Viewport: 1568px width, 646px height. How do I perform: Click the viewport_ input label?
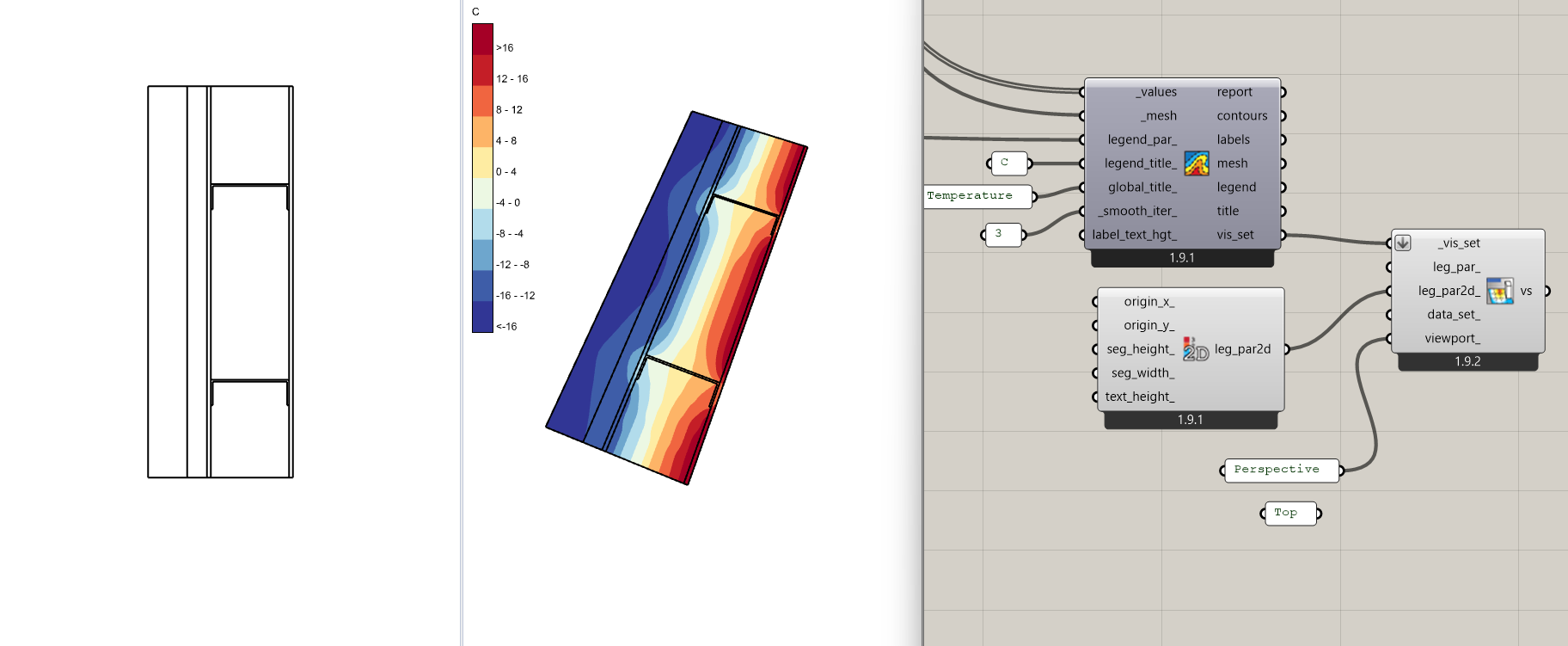(x=1452, y=339)
